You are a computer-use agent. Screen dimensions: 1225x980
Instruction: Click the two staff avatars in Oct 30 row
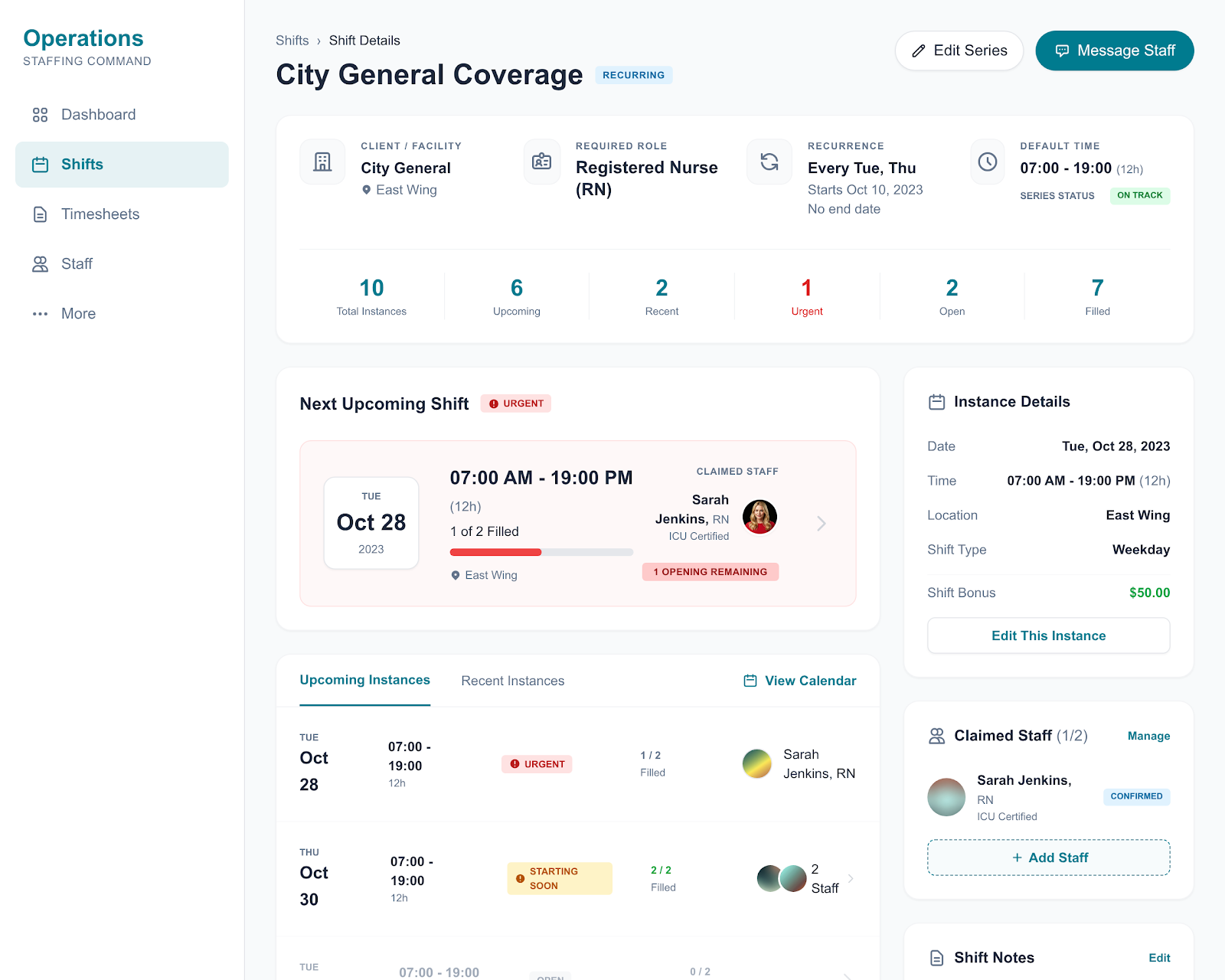(782, 878)
